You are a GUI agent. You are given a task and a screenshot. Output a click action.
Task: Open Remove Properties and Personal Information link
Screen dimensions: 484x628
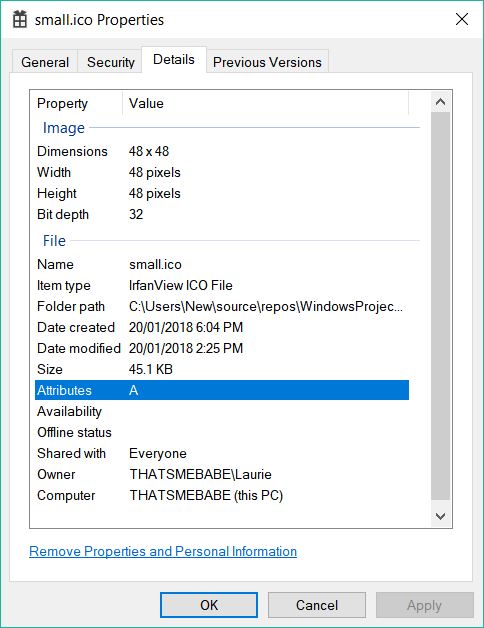point(163,551)
